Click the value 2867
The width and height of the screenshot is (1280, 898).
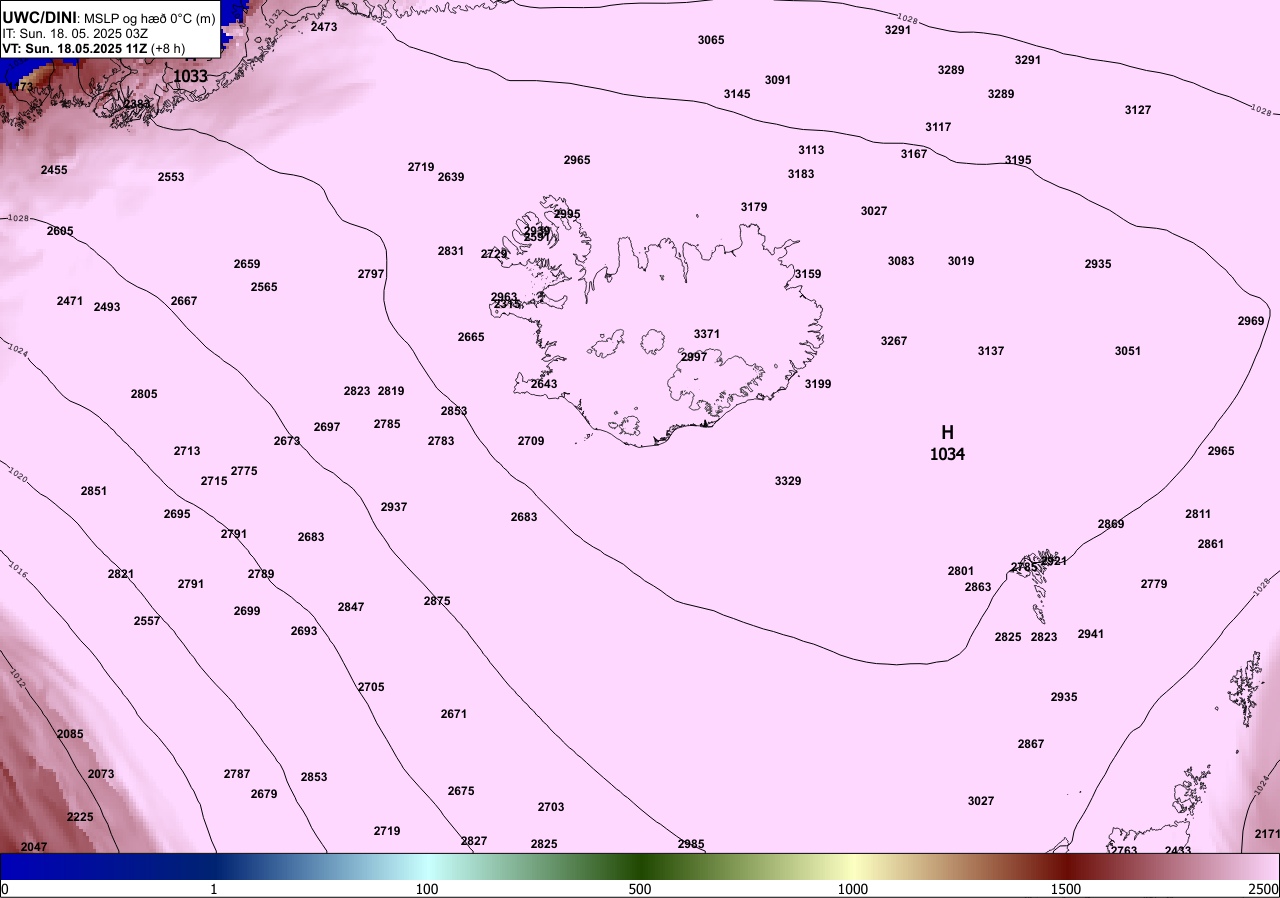(1031, 744)
